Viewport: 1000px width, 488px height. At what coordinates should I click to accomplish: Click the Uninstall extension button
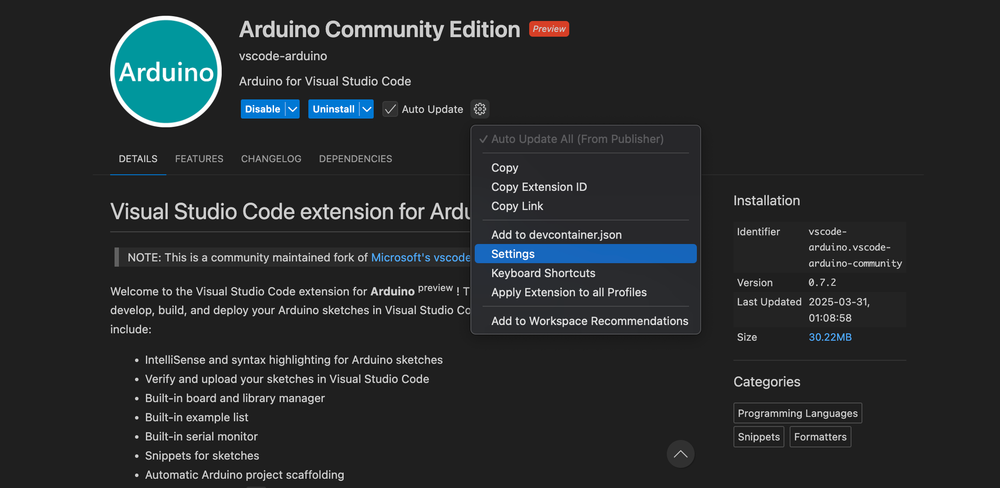[333, 109]
